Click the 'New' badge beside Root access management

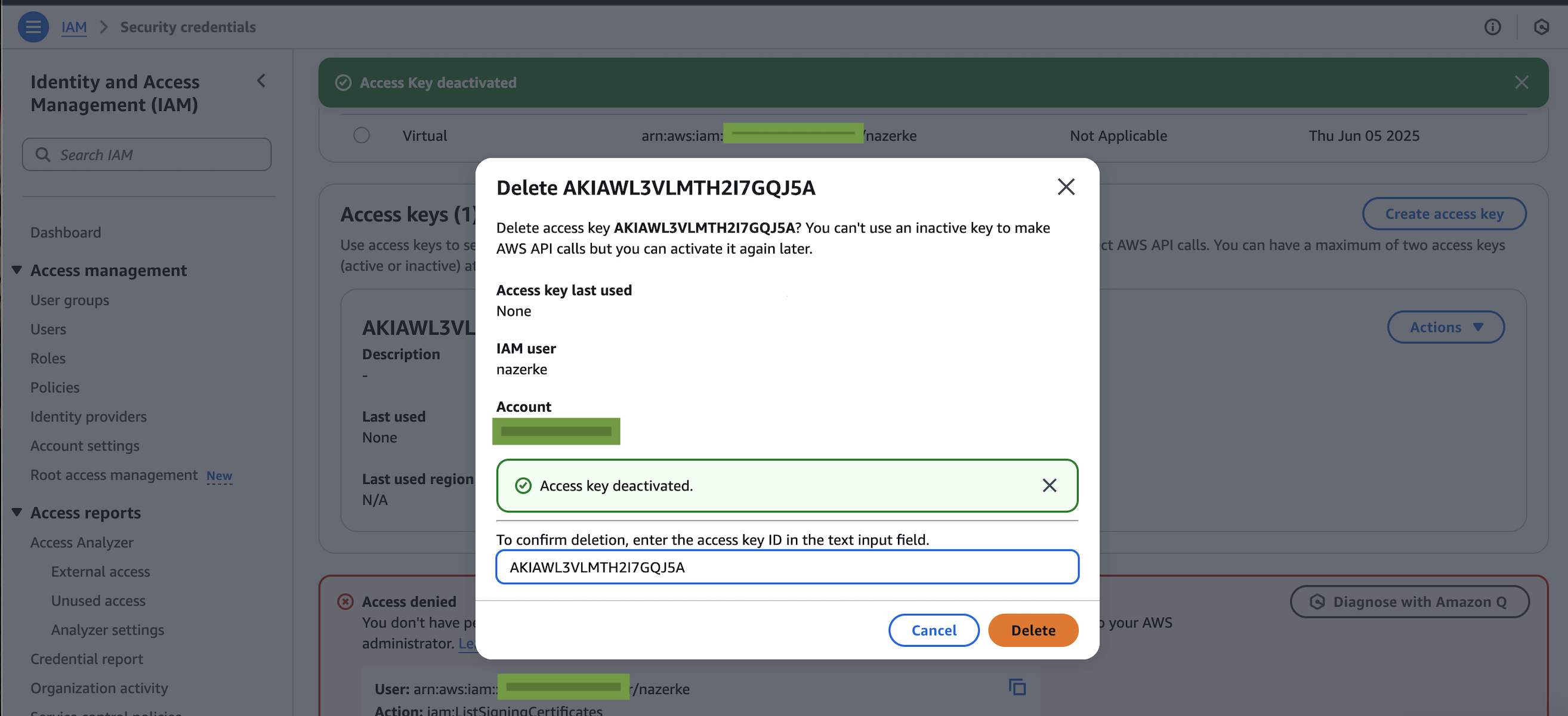pyautogui.click(x=219, y=476)
